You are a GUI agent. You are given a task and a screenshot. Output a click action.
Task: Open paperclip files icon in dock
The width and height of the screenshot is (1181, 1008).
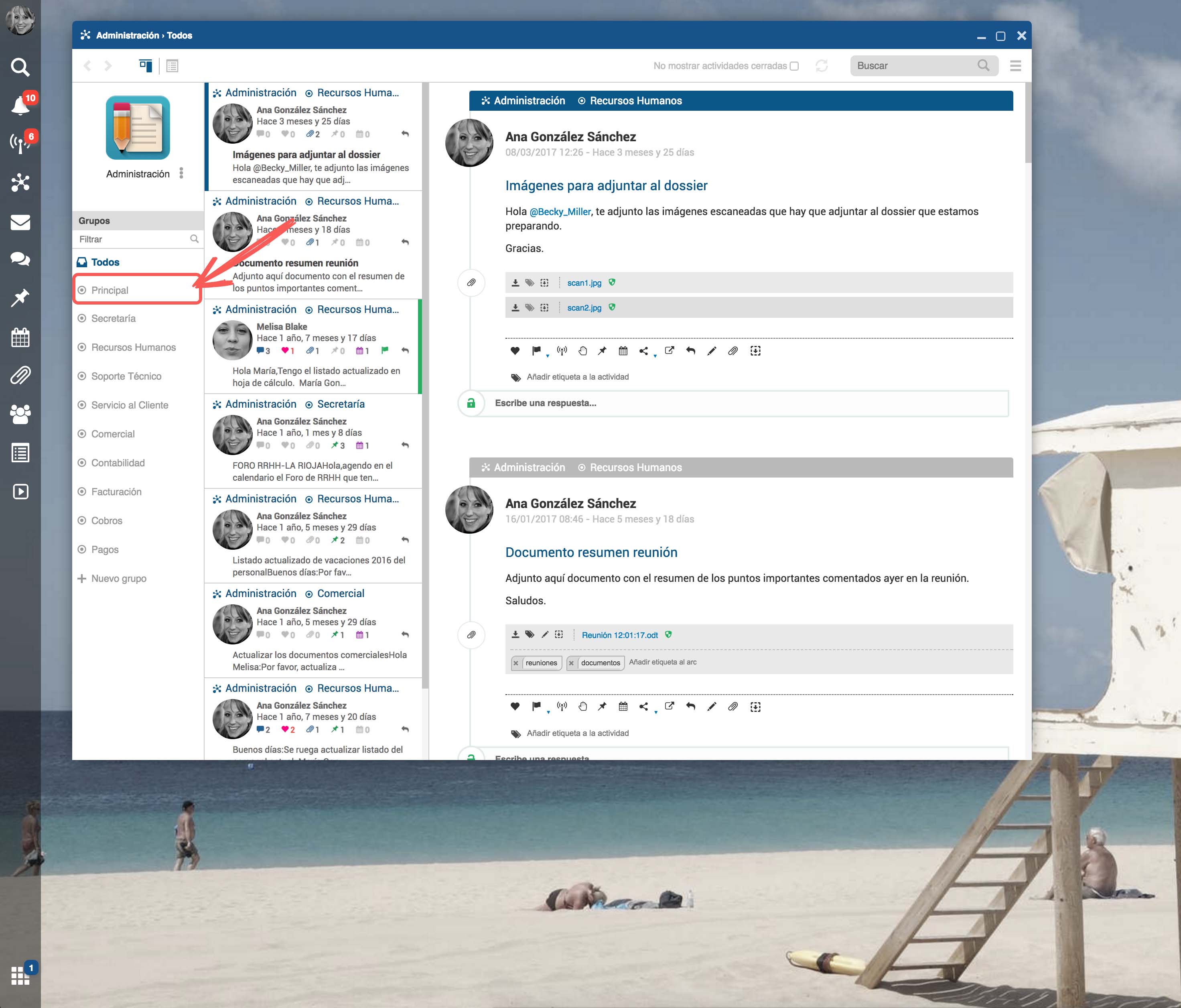pyautogui.click(x=20, y=376)
